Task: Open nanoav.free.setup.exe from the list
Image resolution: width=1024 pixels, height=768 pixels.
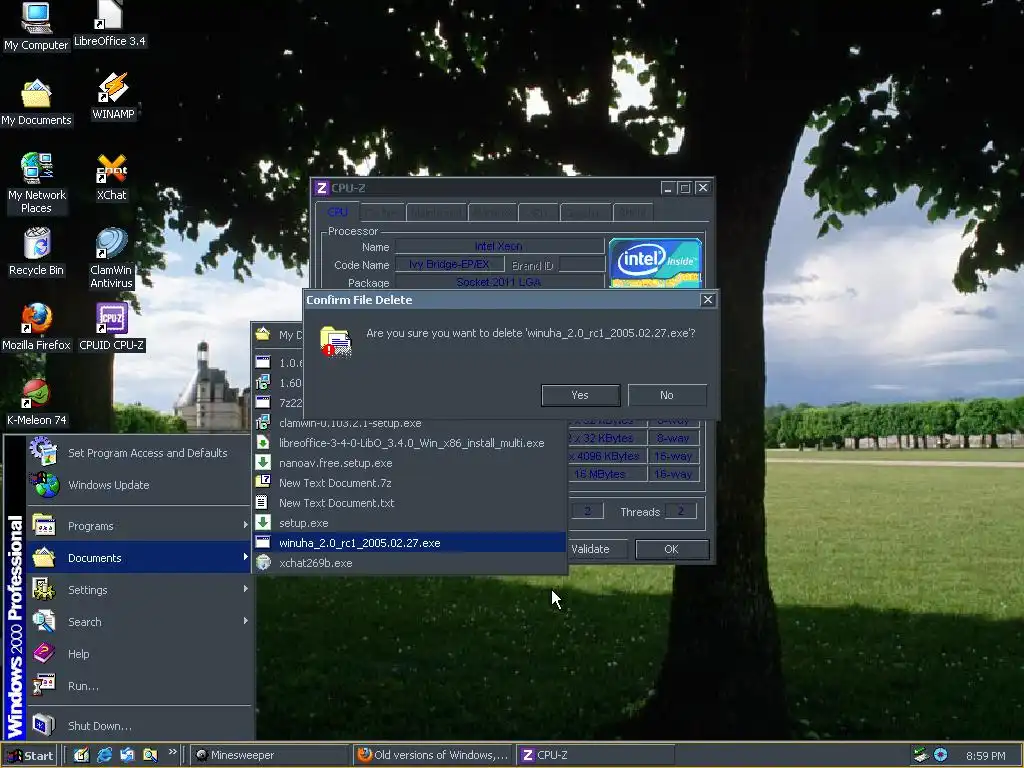Action: click(409, 463)
